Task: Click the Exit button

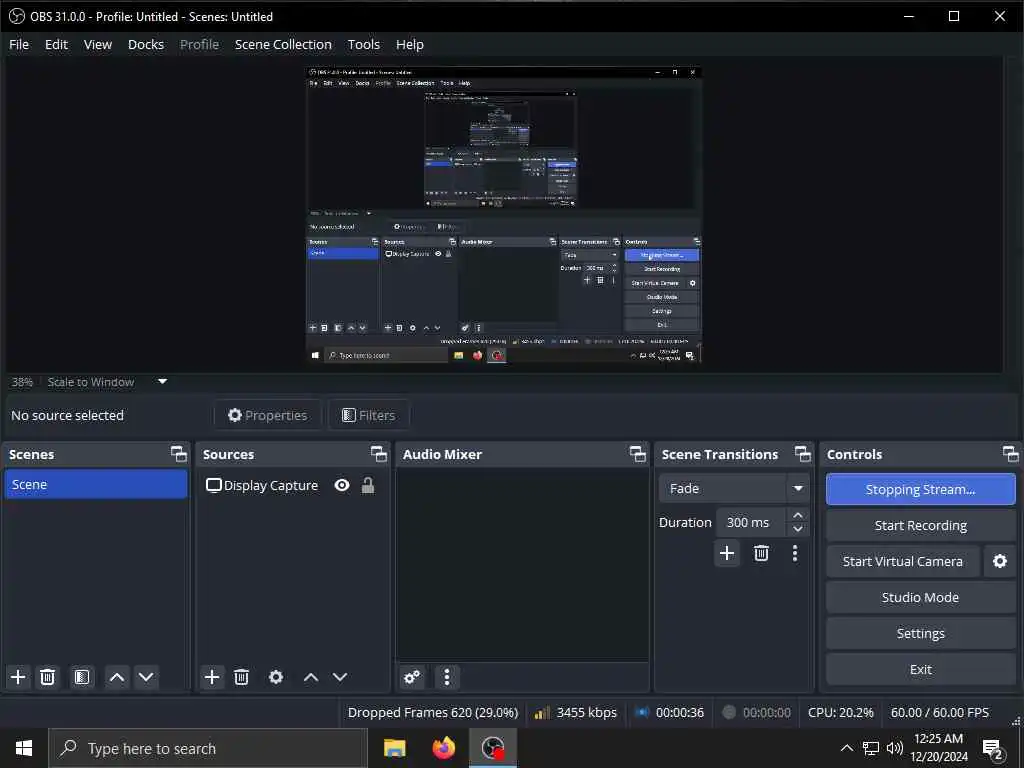Action: 920,669
